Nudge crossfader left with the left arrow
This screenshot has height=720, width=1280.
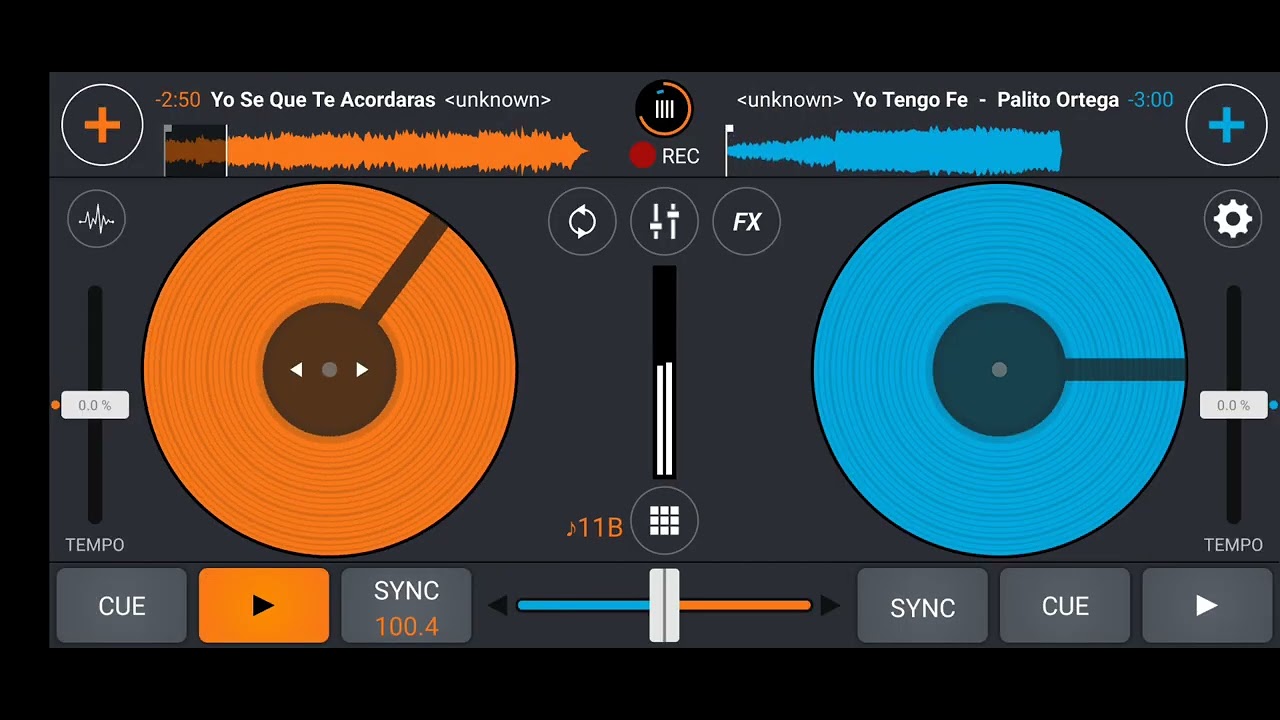(x=497, y=605)
